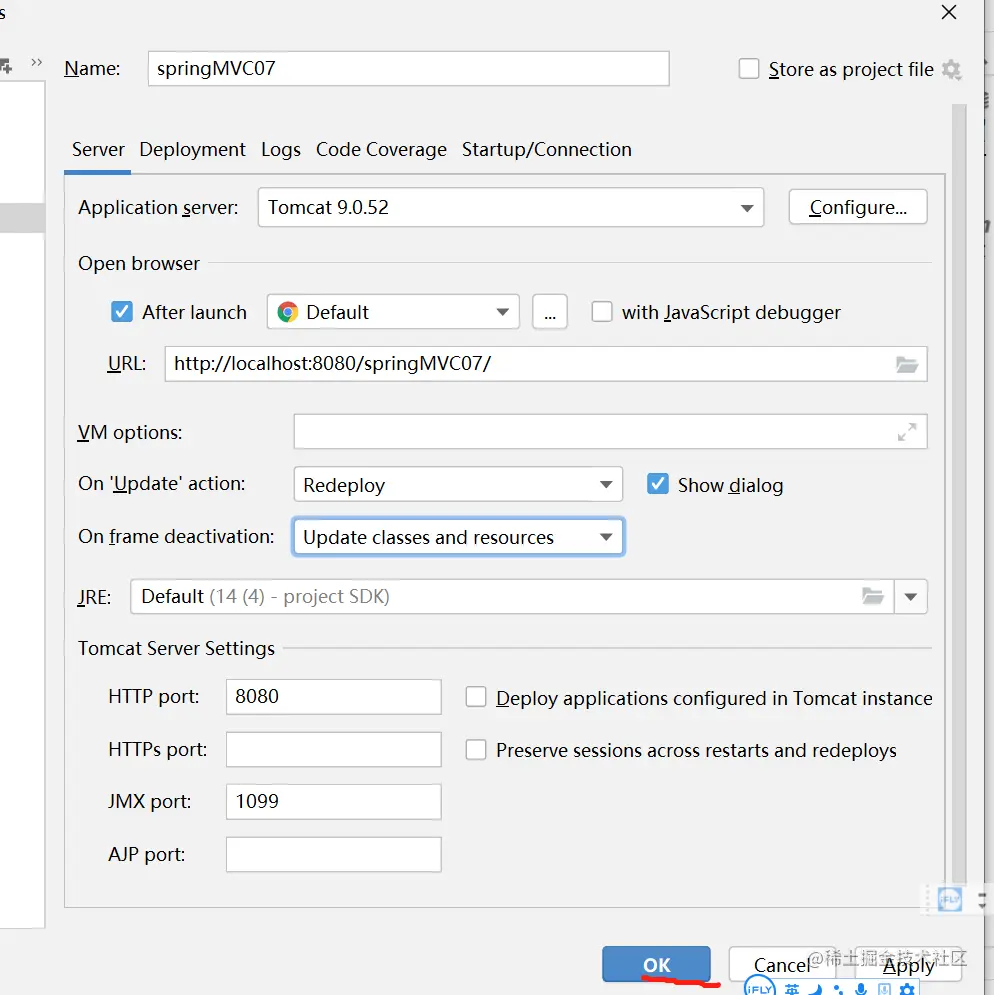The image size is (994, 995).
Task: Click the JMX port field showing 1099
Action: coord(333,801)
